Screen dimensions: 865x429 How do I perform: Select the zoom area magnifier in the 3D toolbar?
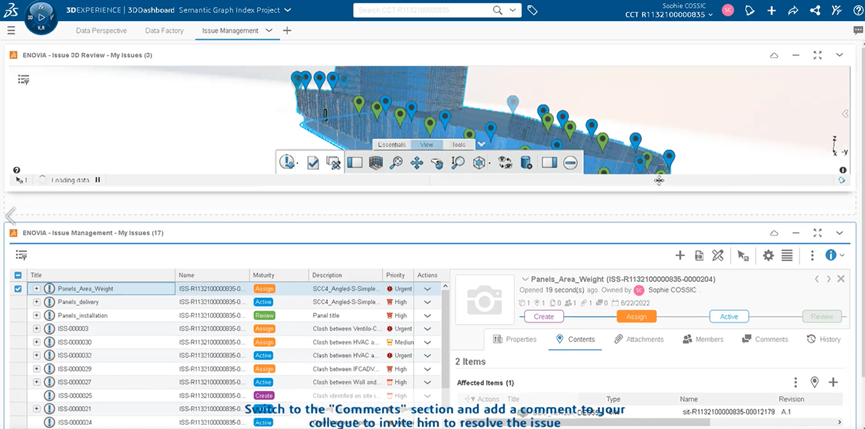[x=458, y=163]
